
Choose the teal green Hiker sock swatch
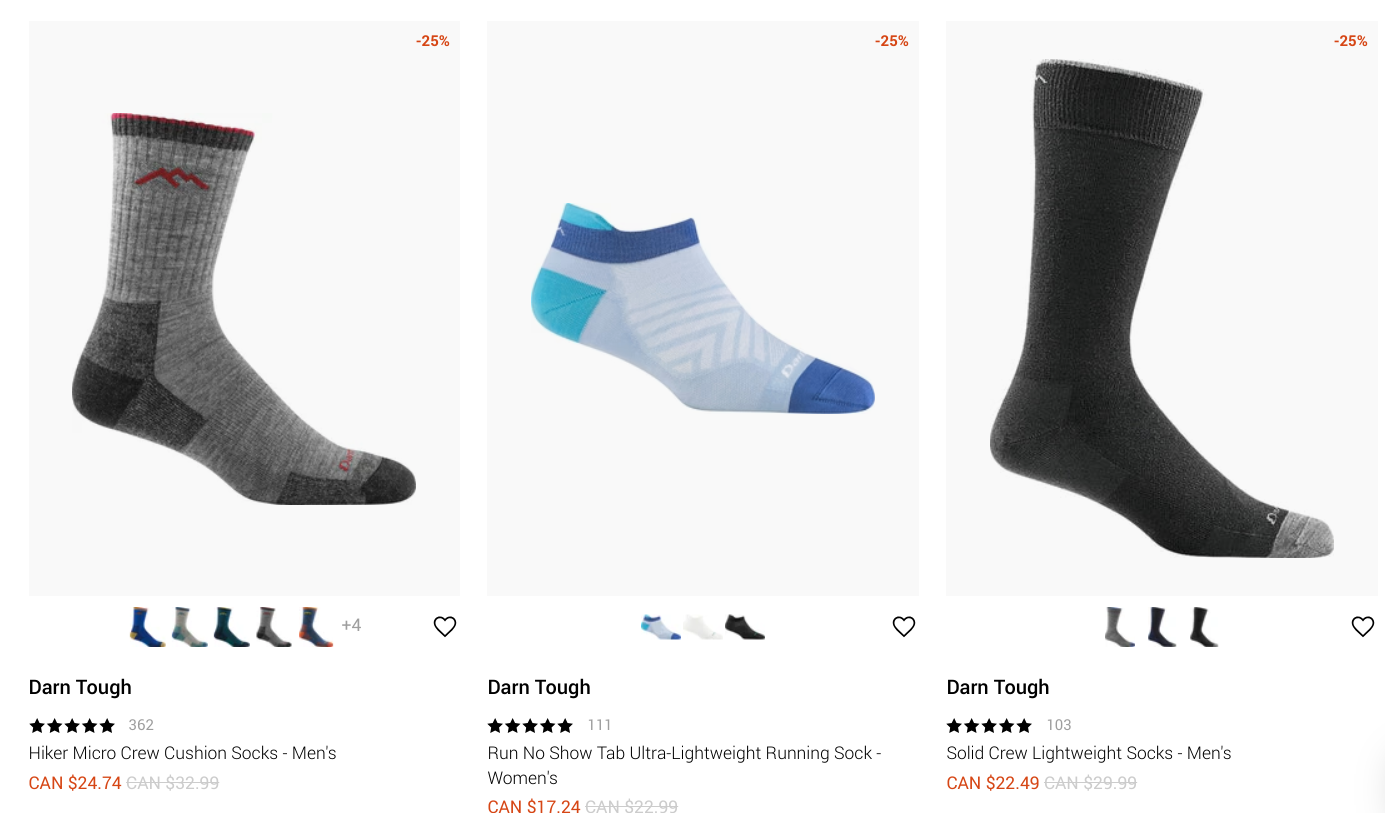click(231, 627)
